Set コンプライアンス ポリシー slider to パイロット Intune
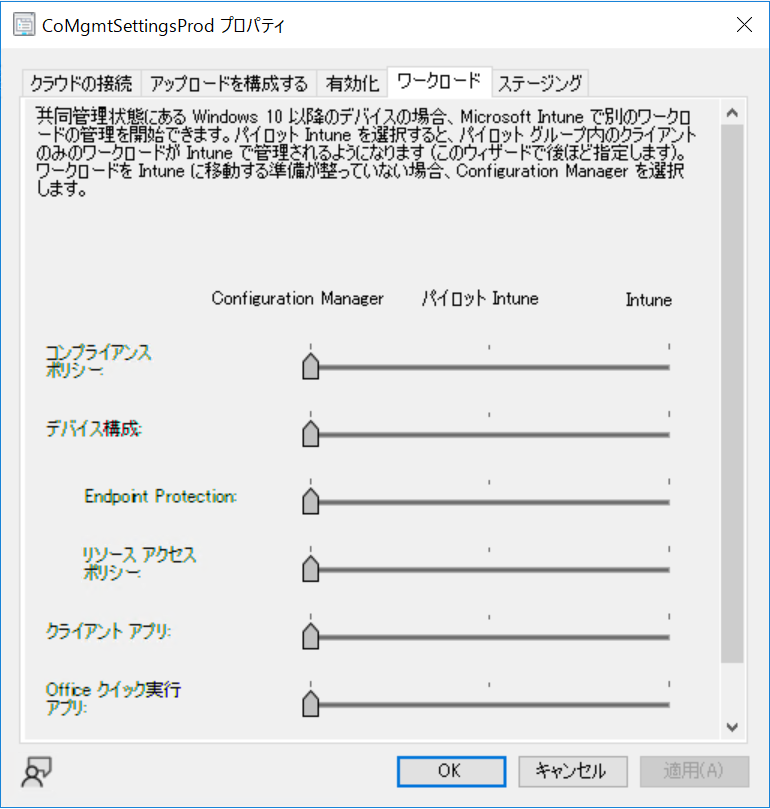This screenshot has height=809, width=770. [x=489, y=367]
